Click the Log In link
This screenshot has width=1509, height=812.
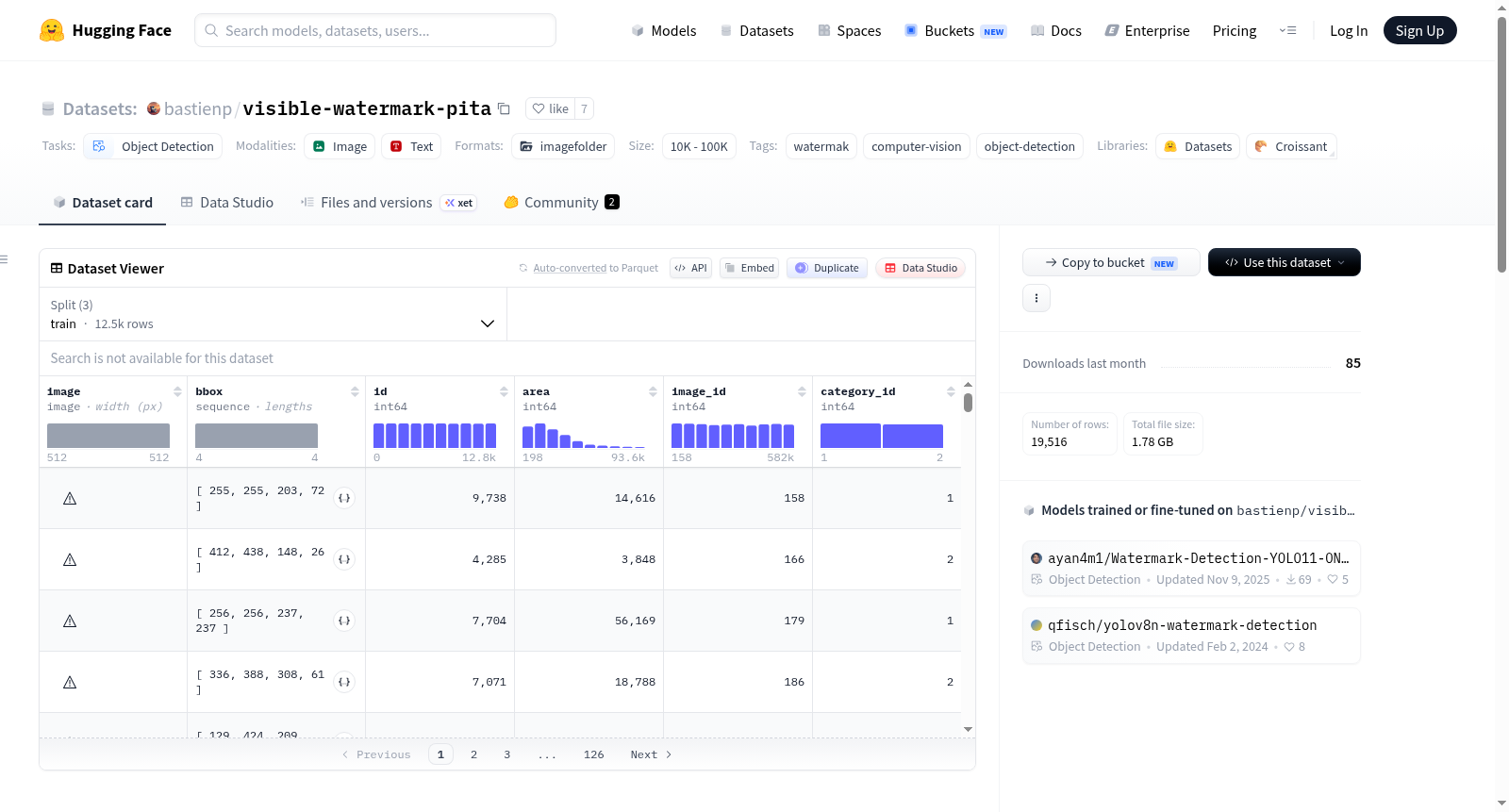(1349, 30)
